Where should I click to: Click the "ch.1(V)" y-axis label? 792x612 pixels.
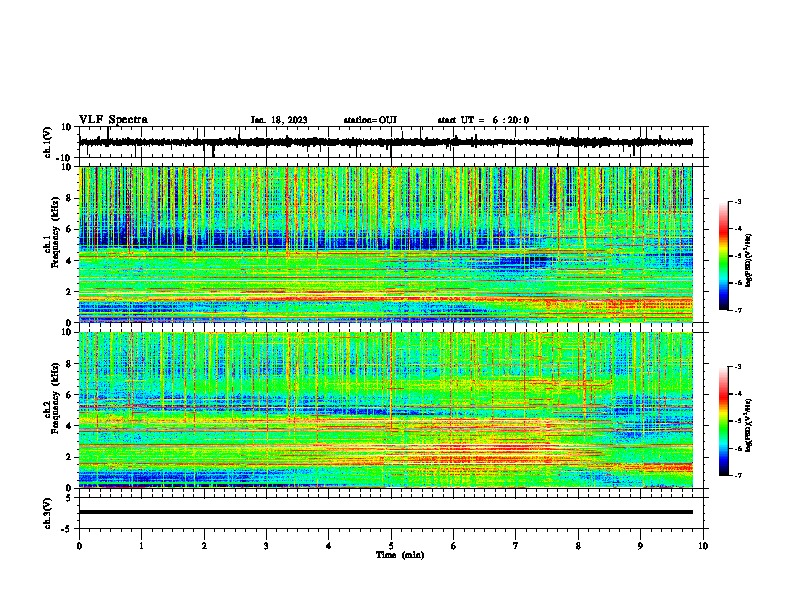48,142
